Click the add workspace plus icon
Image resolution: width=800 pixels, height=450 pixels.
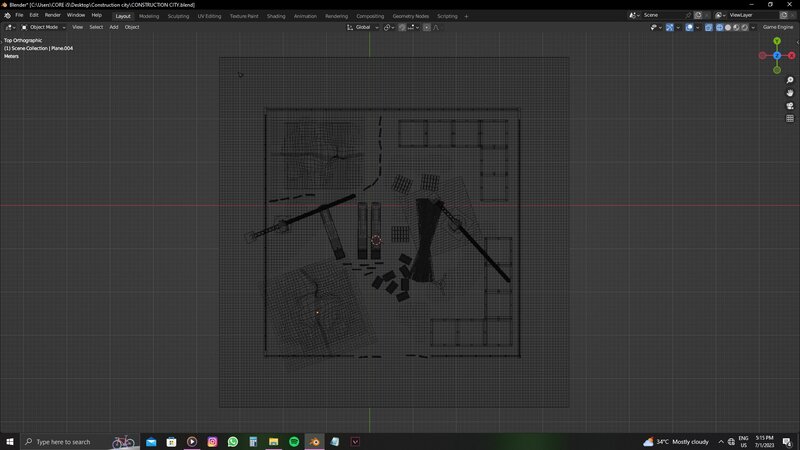coord(466,16)
